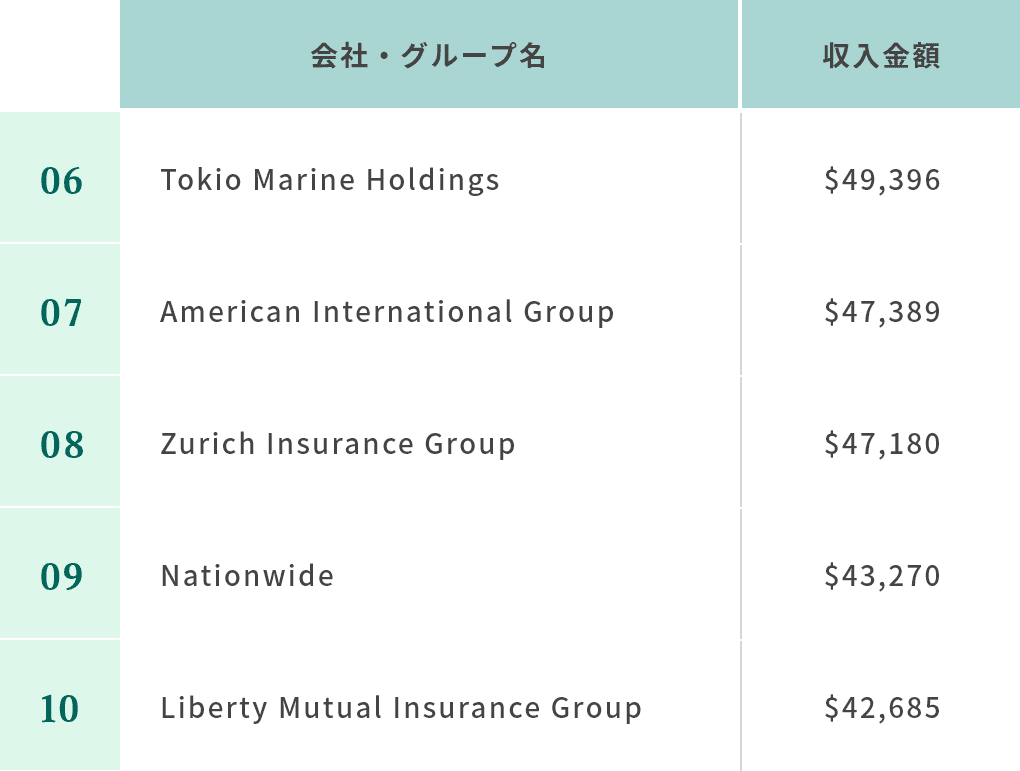Click Tokio Marine Holdings name
This screenshot has height=771, width=1020.
tap(330, 180)
